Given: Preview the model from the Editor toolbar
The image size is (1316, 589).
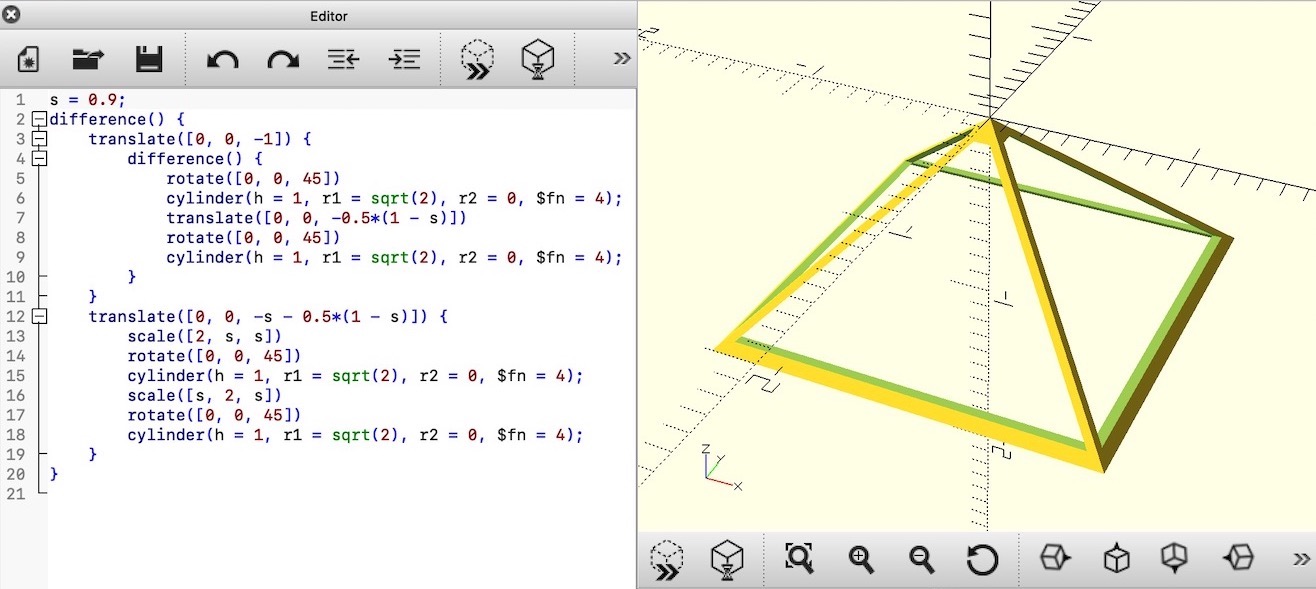Looking at the screenshot, I should pyautogui.click(x=477, y=59).
